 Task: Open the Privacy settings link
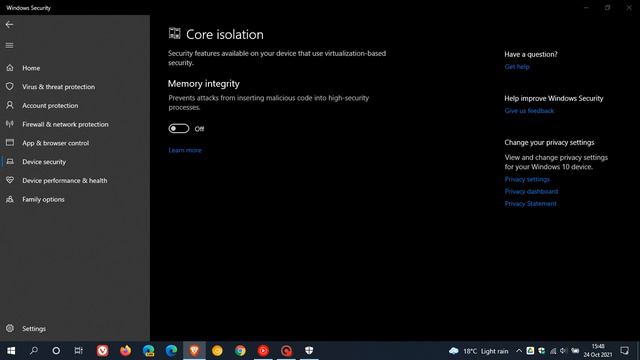pos(527,179)
